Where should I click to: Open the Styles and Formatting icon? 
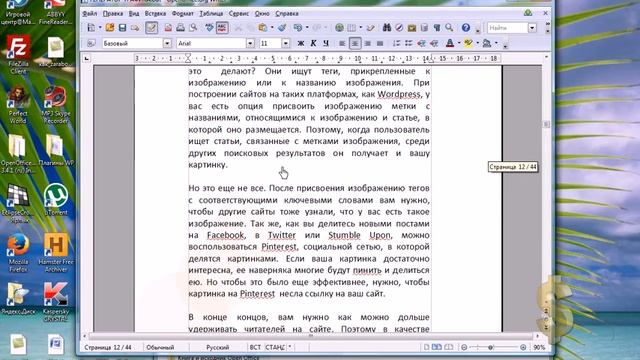pyautogui.click(x=91, y=43)
